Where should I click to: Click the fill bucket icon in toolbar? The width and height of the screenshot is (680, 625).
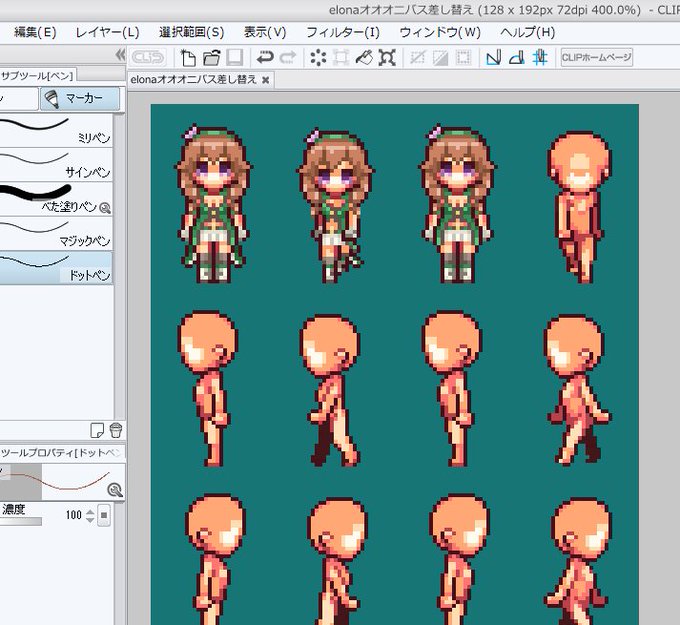pyautogui.click(x=364, y=57)
